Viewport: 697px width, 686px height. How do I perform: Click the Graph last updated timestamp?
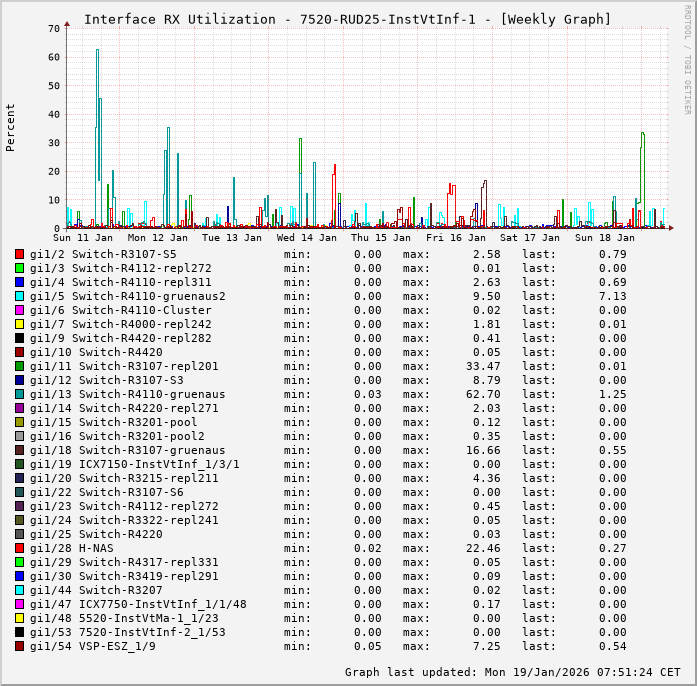point(513,672)
